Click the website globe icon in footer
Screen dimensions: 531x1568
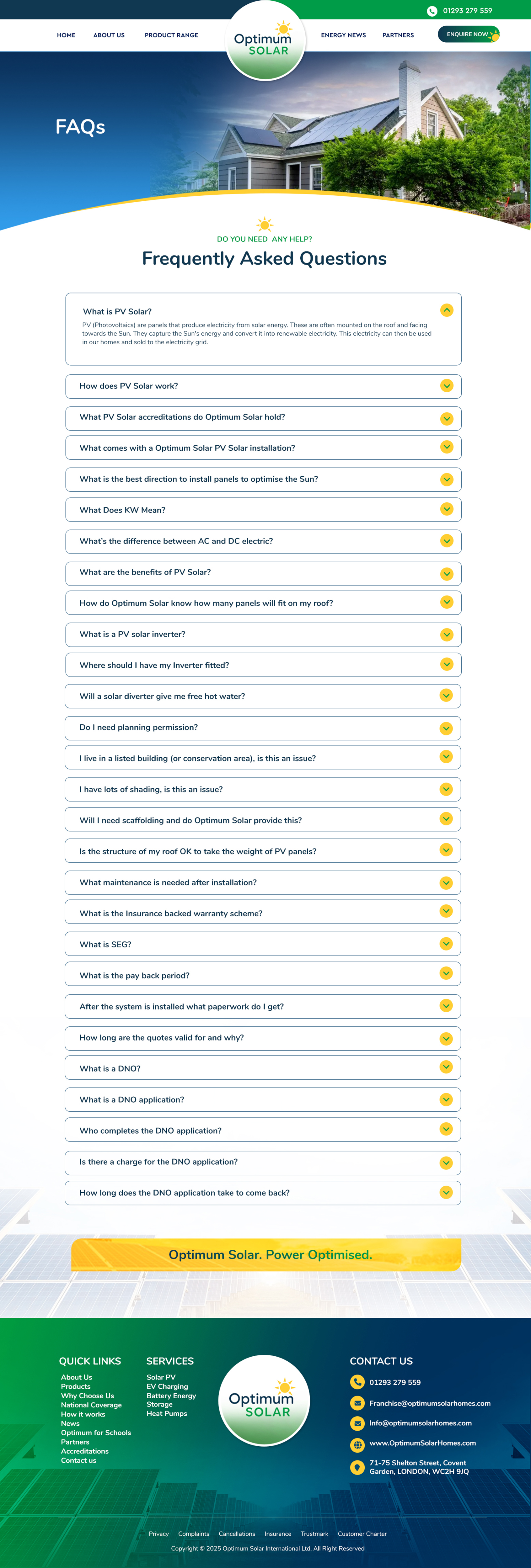[x=357, y=1443]
